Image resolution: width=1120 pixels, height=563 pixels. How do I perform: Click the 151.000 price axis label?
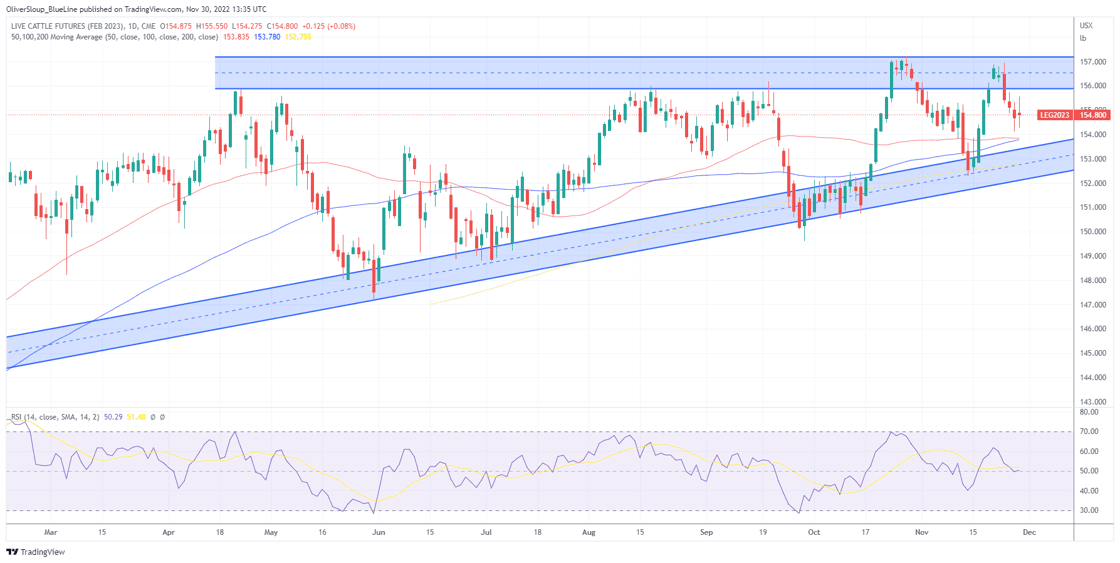[1094, 207]
